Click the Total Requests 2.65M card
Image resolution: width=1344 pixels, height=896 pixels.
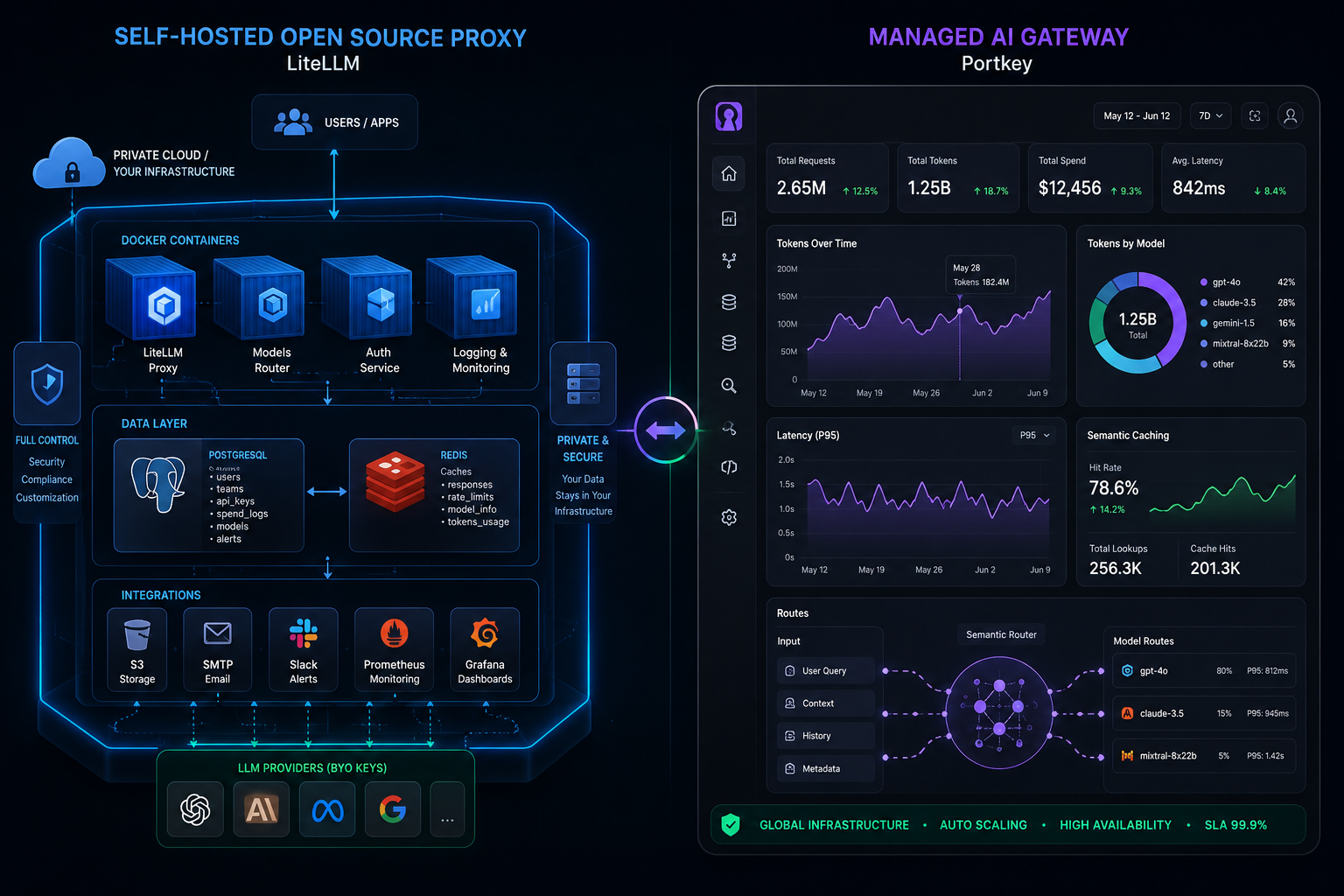[827, 178]
